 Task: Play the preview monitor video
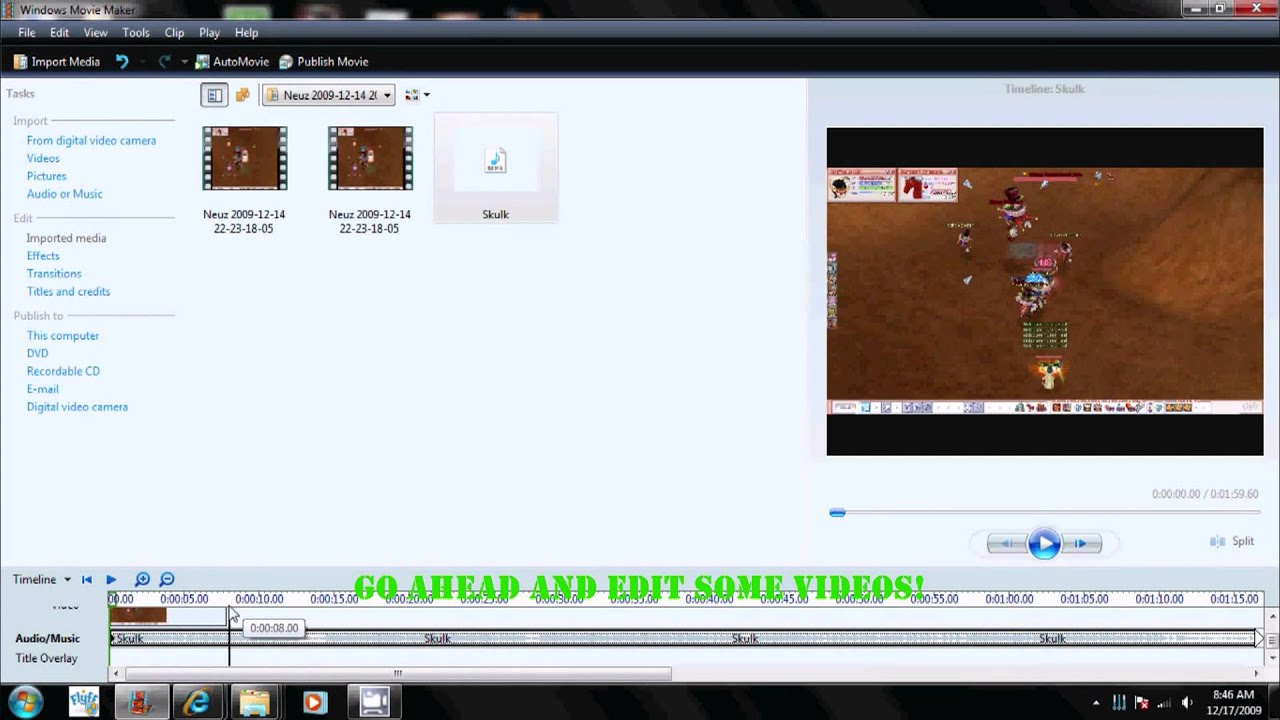1044,544
